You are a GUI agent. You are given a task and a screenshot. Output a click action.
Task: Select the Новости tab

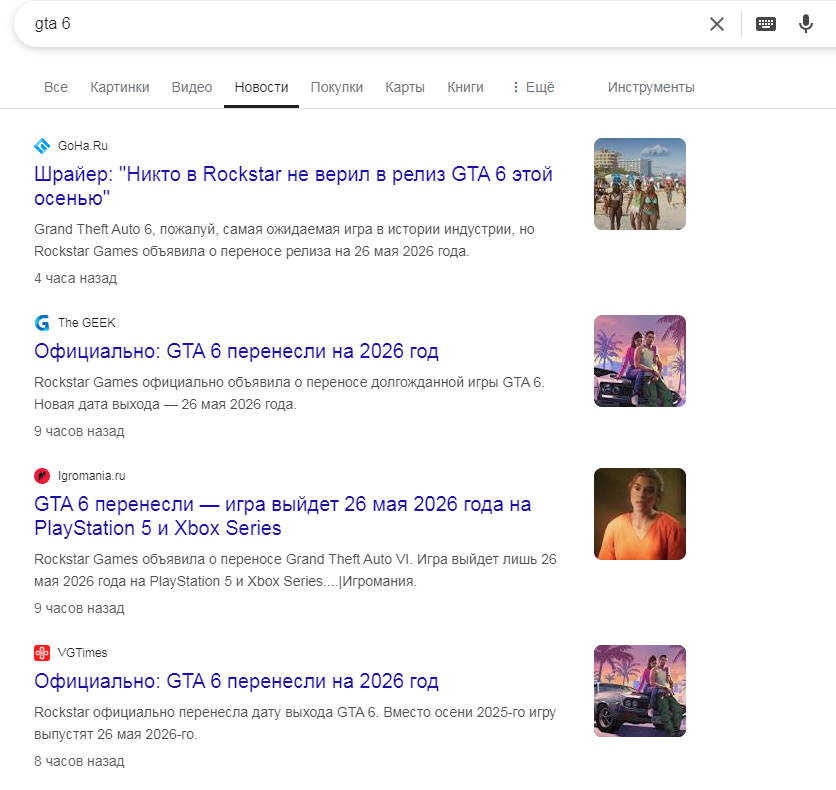click(x=261, y=87)
